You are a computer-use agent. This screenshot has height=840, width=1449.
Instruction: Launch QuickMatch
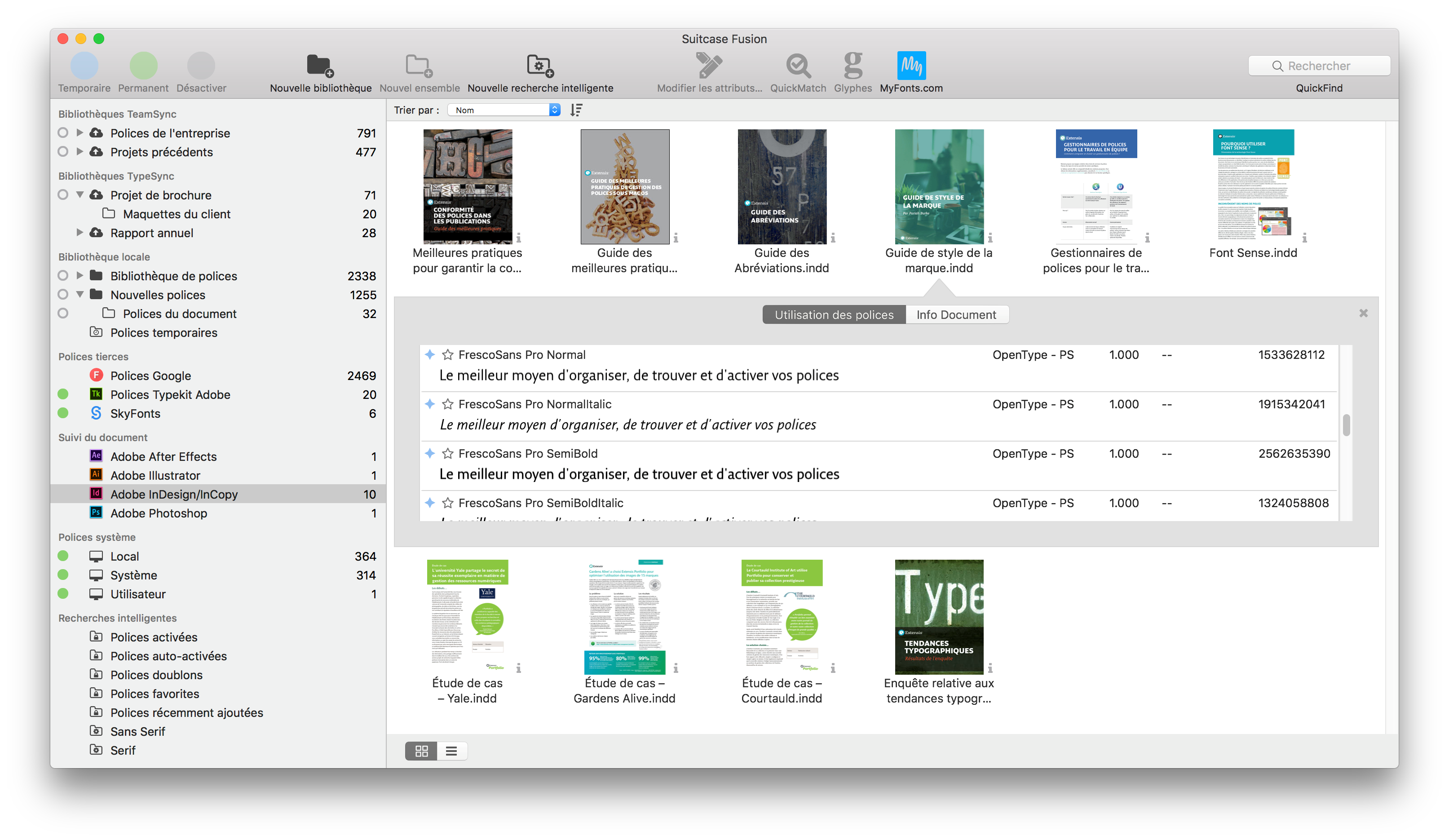(798, 65)
